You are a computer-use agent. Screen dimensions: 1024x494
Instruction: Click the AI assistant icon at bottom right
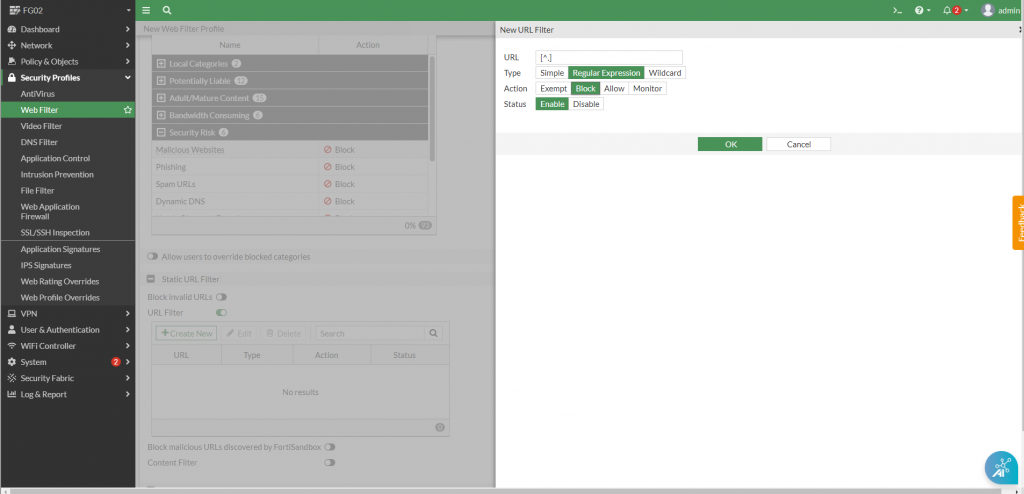(1001, 468)
